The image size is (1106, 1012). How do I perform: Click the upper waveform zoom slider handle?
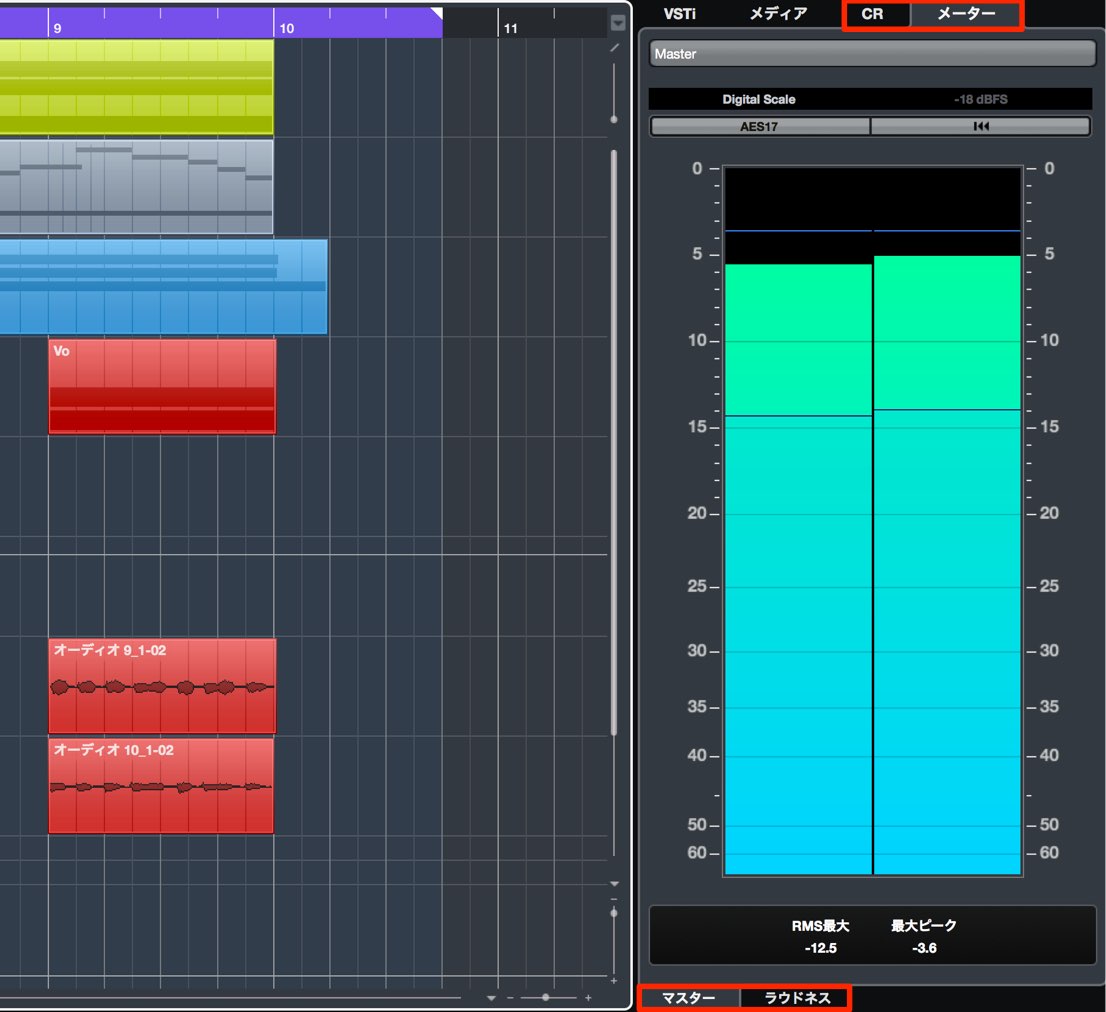pos(614,119)
